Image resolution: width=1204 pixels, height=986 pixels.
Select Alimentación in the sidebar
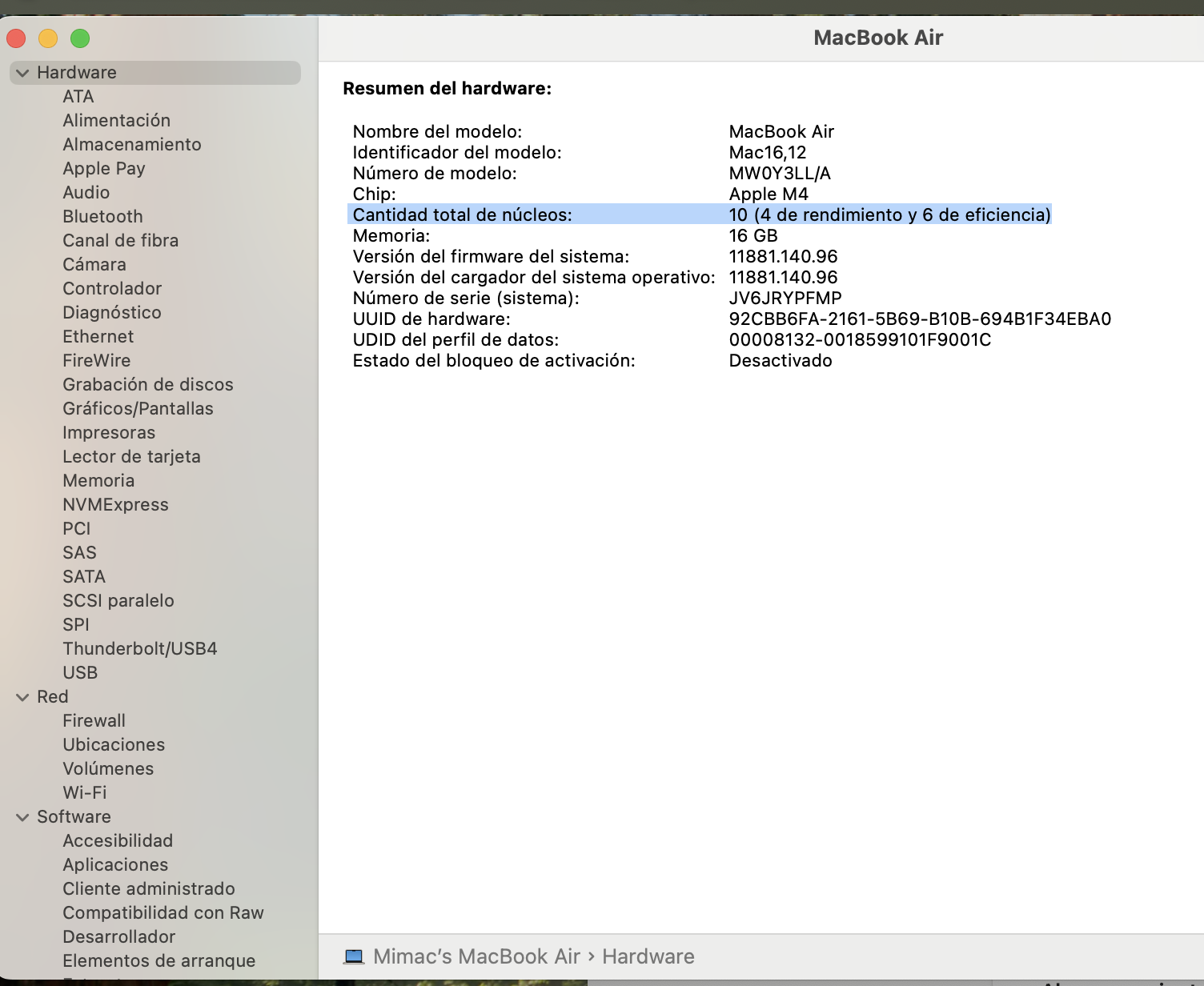click(116, 120)
